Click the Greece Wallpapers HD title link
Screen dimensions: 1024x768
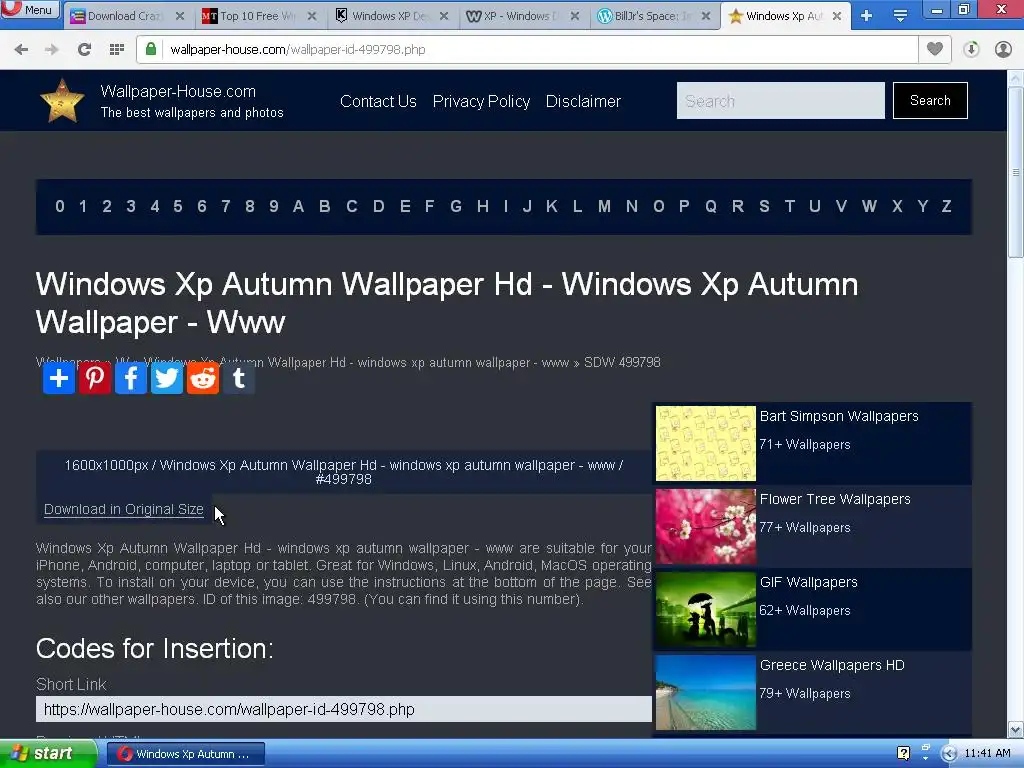click(x=832, y=665)
